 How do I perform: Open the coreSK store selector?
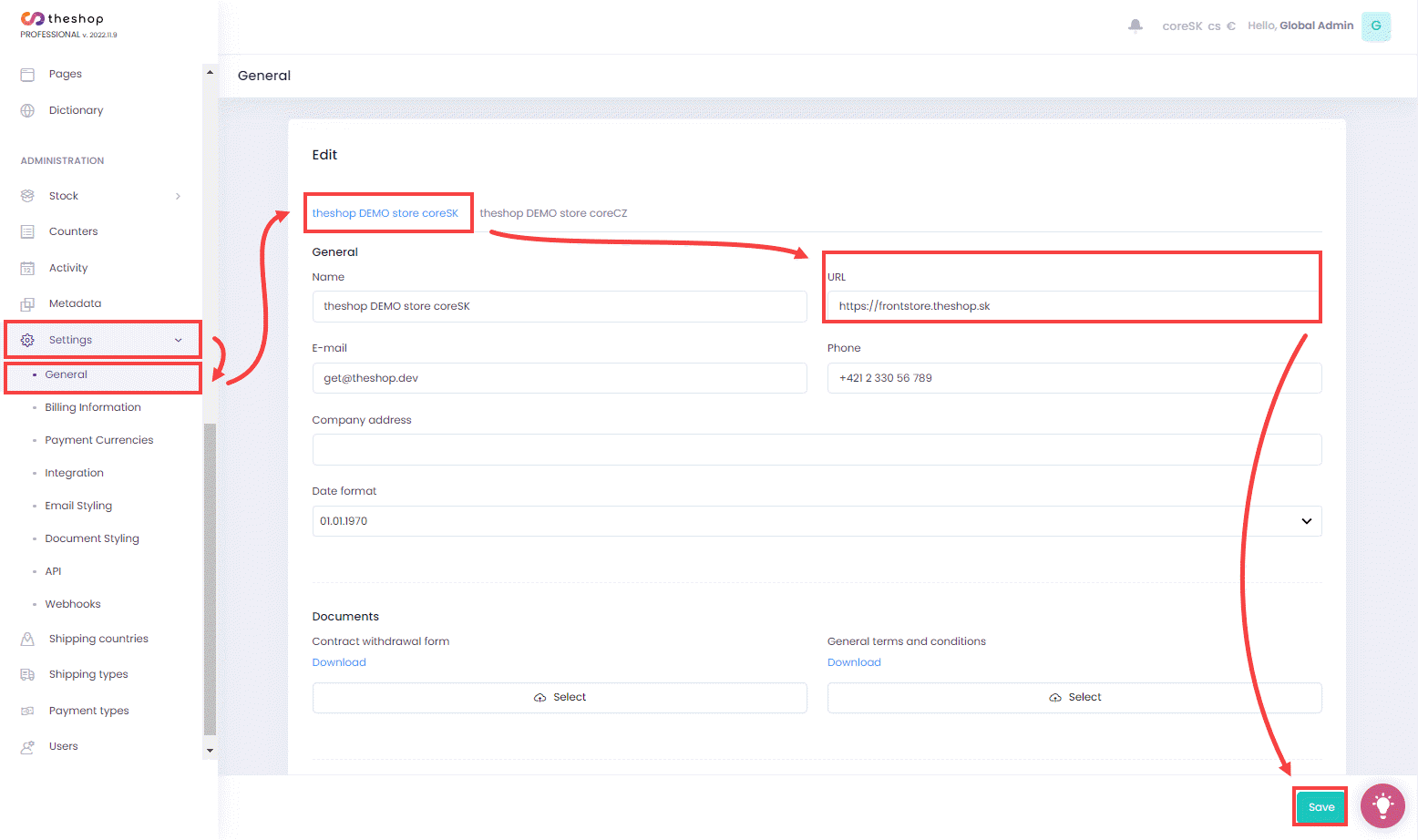point(1182,26)
